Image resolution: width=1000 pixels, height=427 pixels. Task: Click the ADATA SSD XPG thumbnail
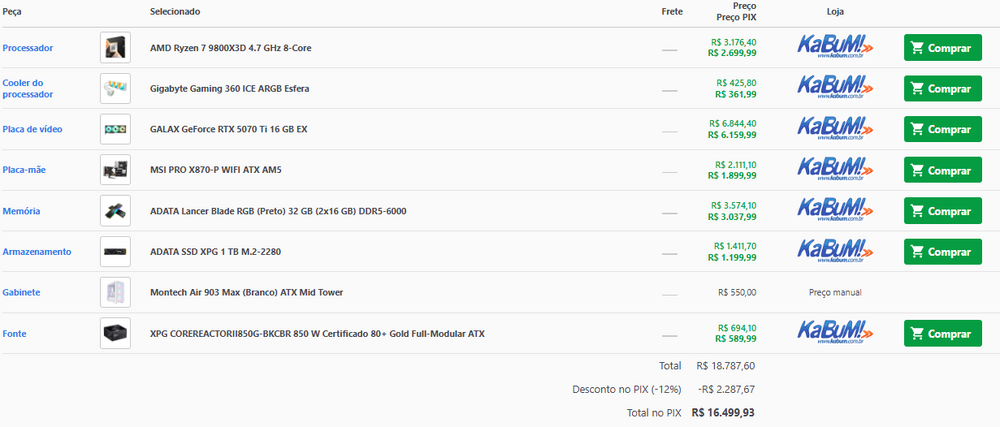tap(115, 251)
